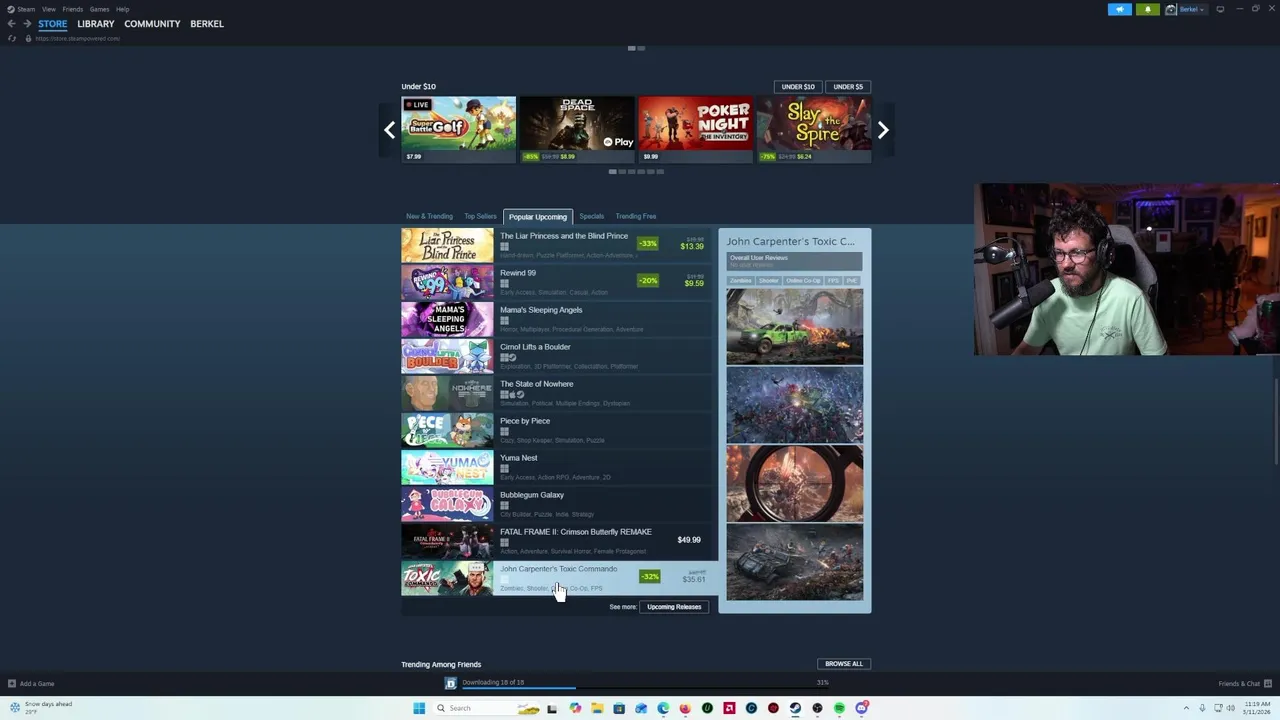Open The Liar Princess and the Blind Prince

coord(557,245)
